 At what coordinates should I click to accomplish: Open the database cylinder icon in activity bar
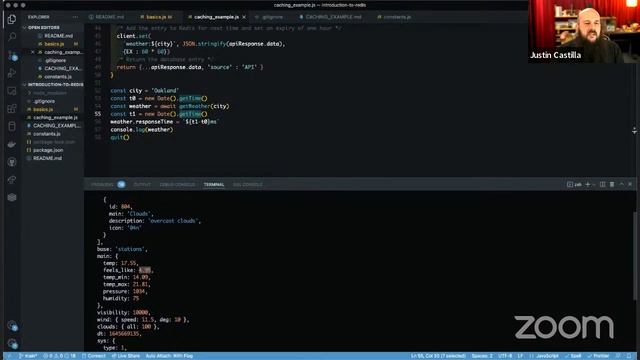(12, 126)
